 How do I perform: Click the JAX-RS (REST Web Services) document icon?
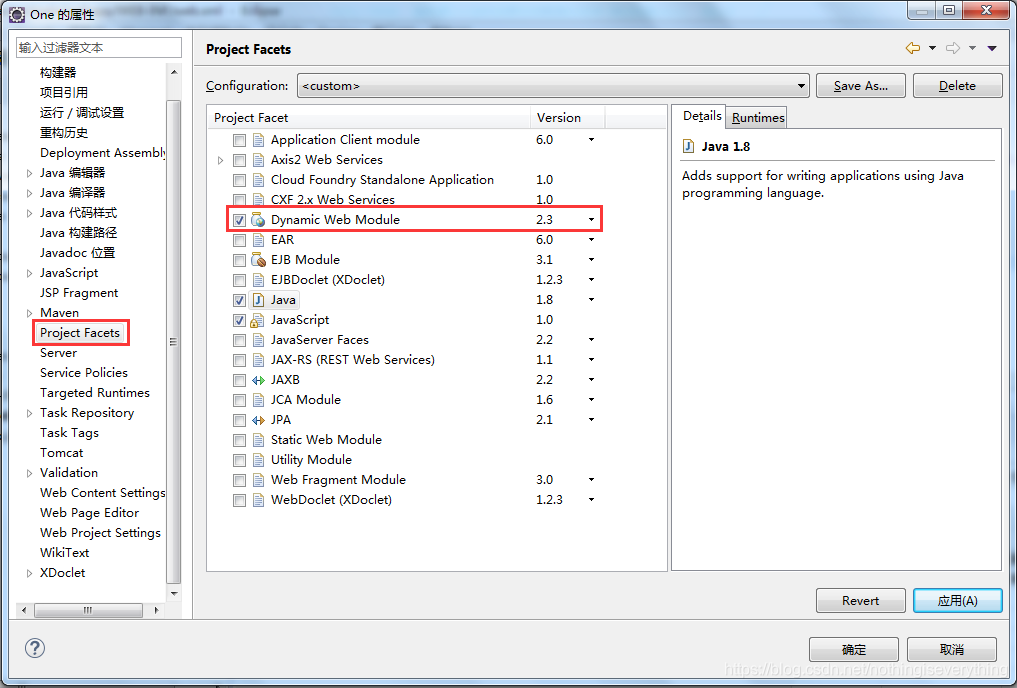[x=258, y=360]
